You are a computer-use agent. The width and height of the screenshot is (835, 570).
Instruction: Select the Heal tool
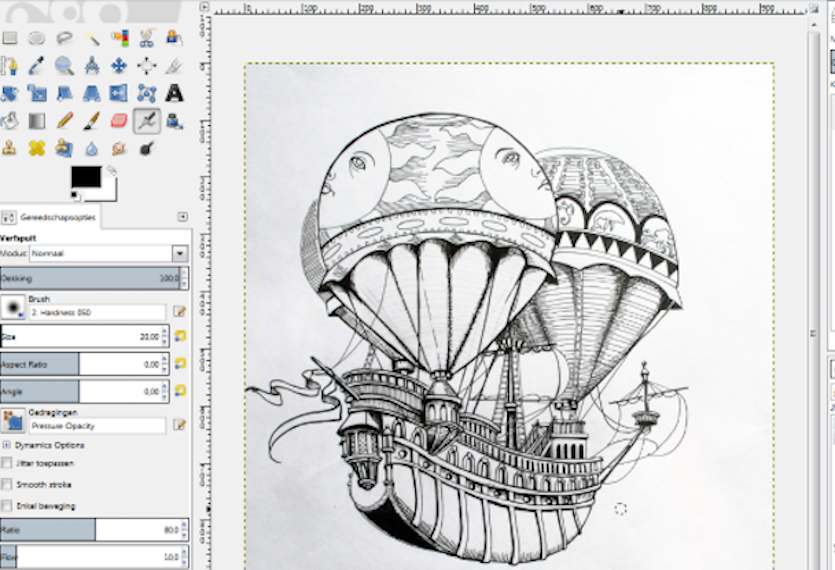37,148
